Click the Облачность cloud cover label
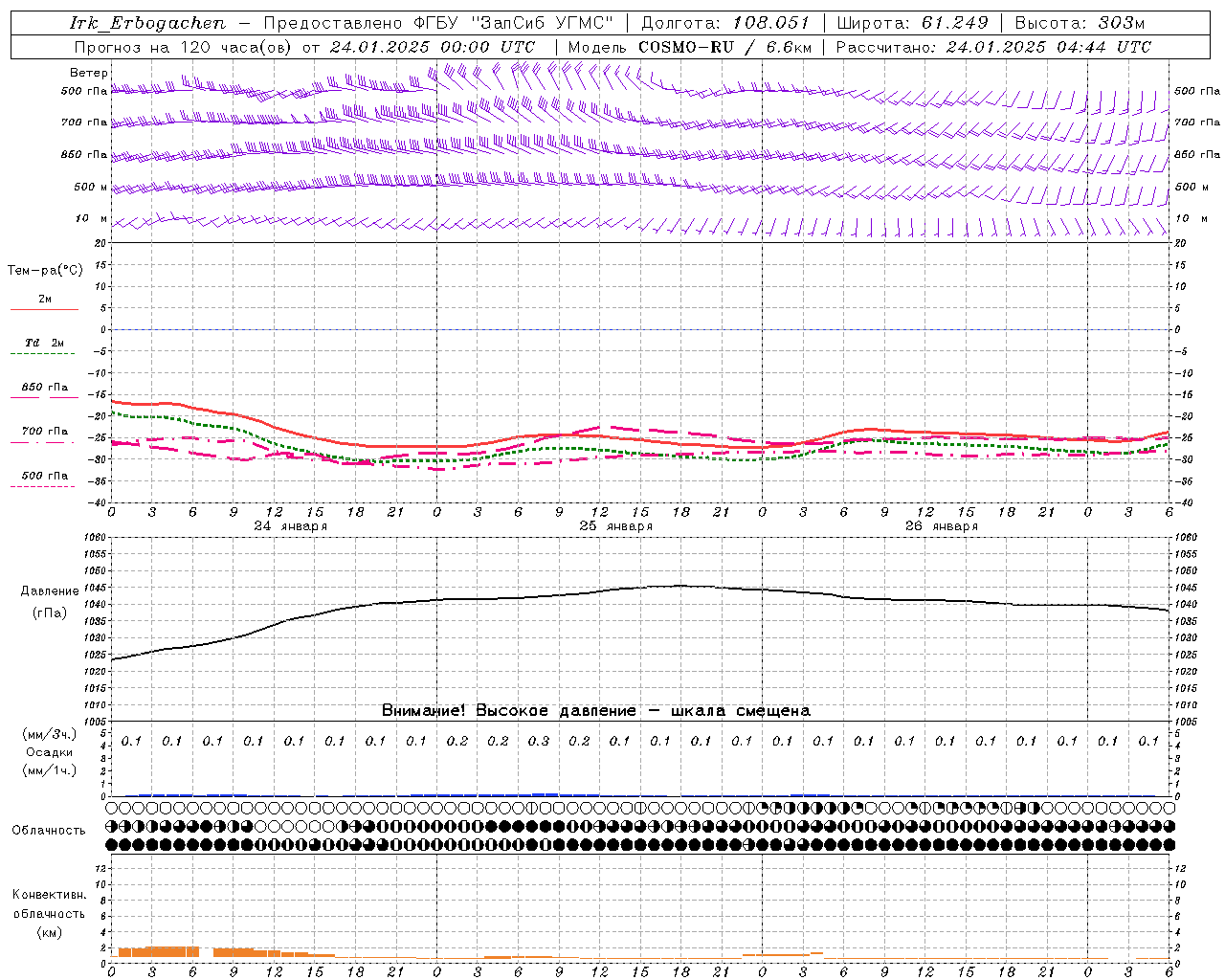The image size is (1225, 980). (x=49, y=831)
